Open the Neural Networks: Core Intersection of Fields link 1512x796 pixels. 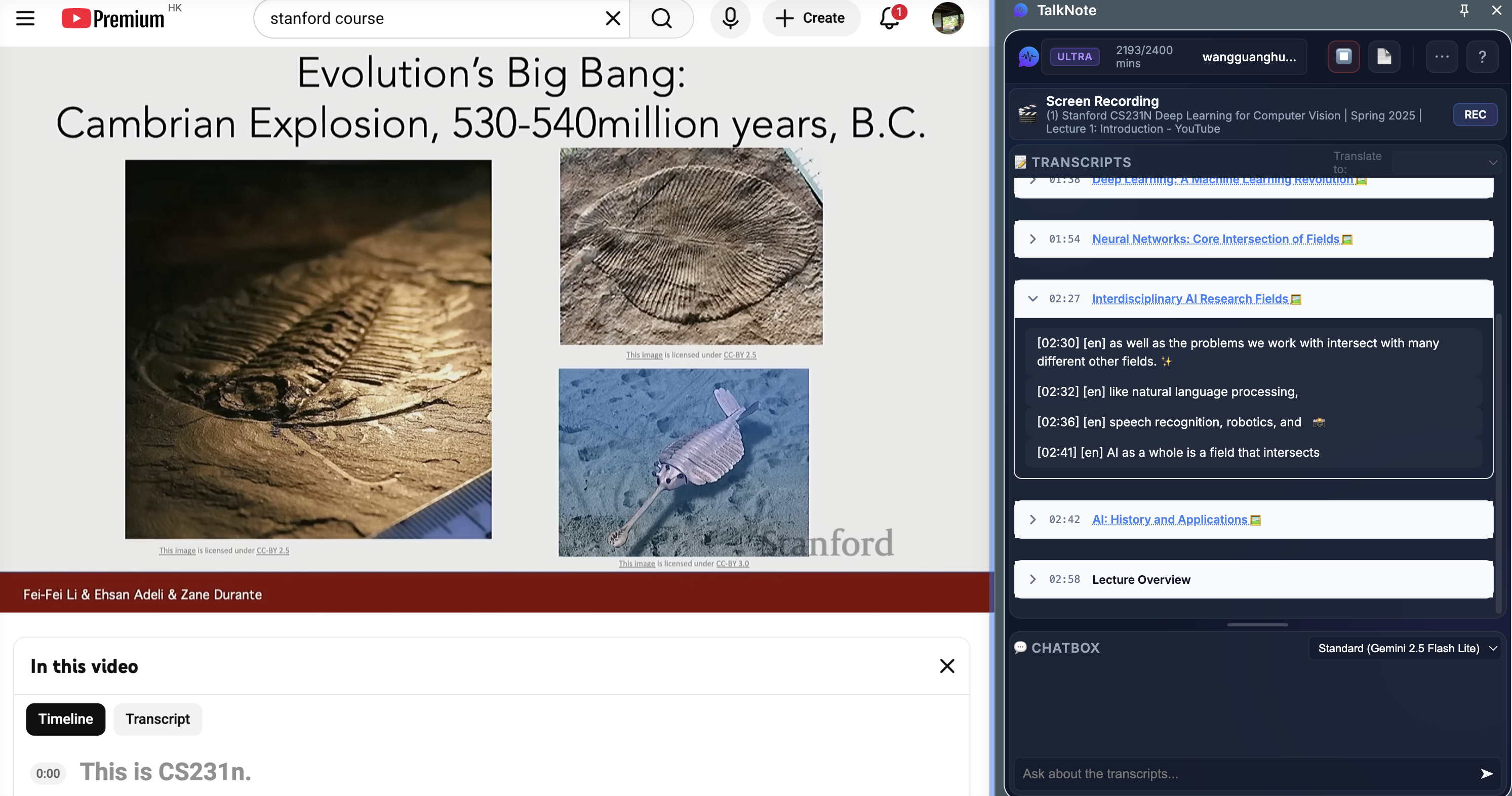pyautogui.click(x=1215, y=239)
